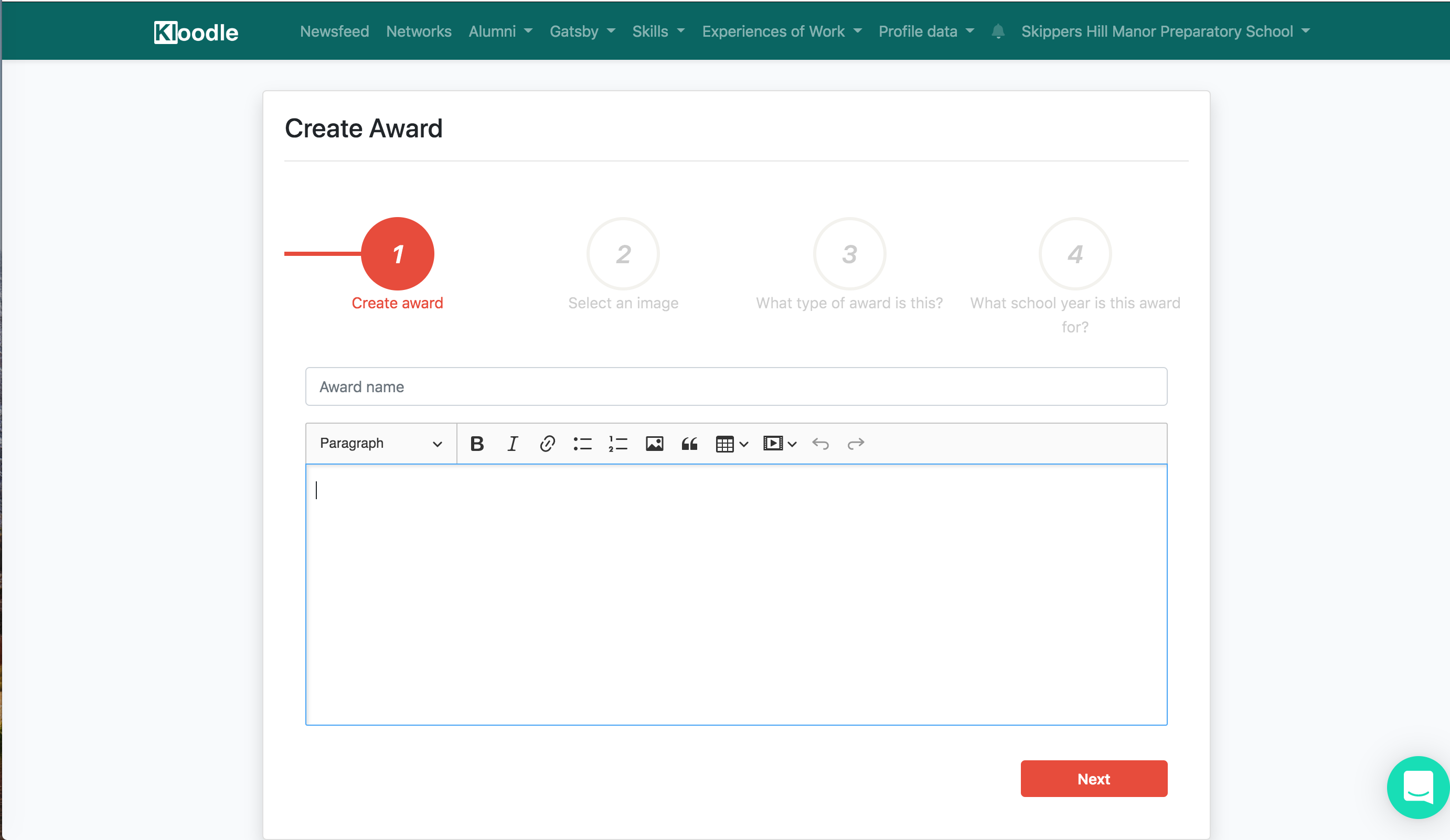Toggle italic formatting in editor

[512, 443]
